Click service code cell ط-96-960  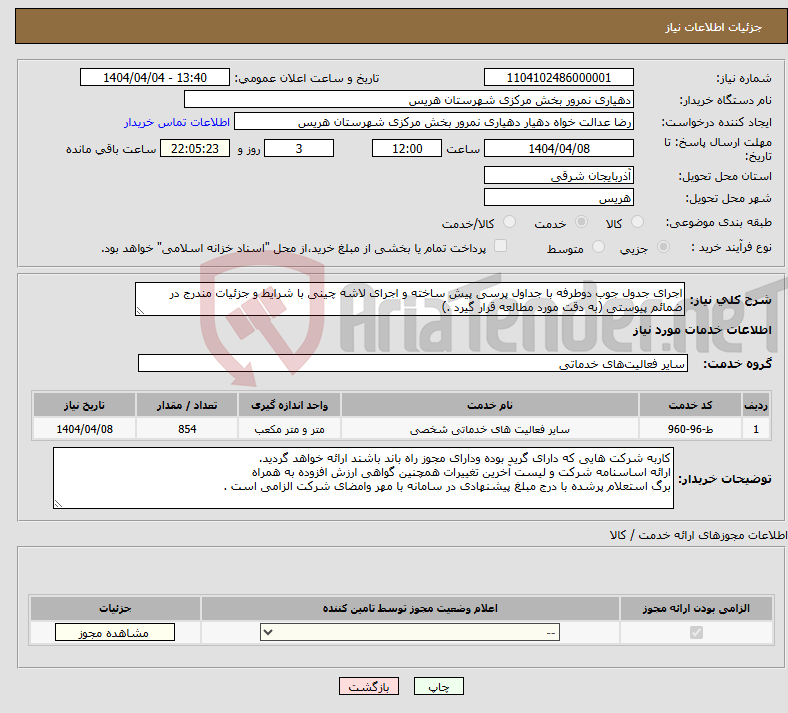691,429
